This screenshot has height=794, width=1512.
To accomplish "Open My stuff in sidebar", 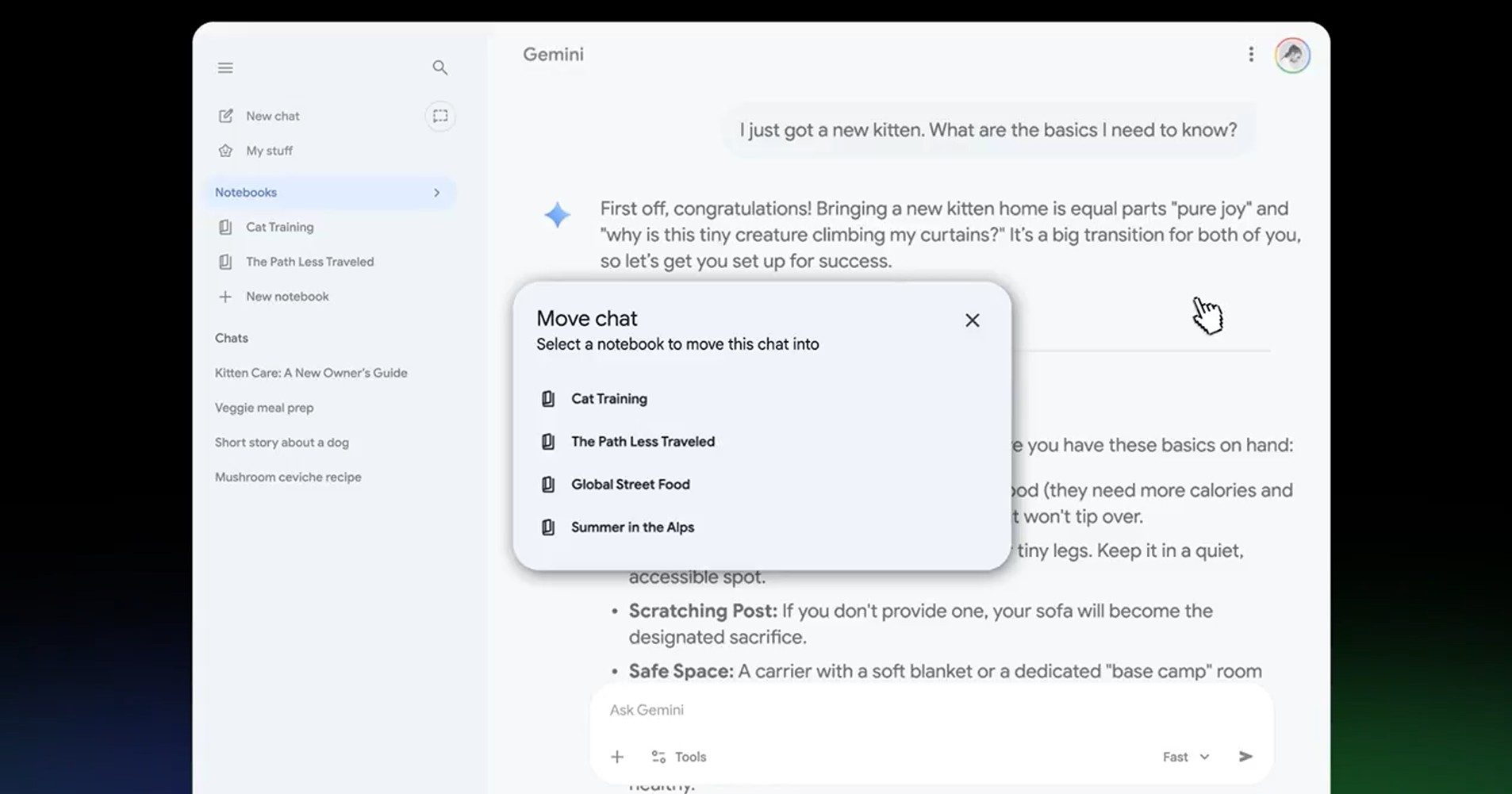I will click(269, 151).
